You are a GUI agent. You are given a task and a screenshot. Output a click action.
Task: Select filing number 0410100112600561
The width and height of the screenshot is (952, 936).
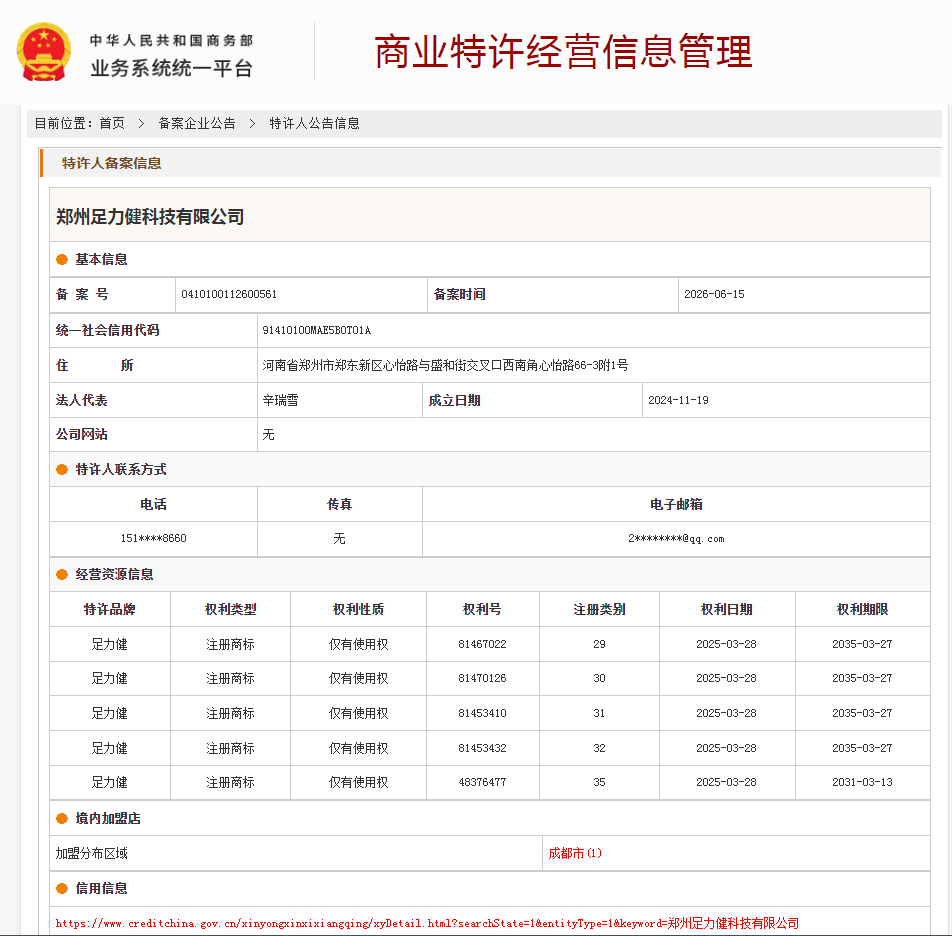(229, 294)
